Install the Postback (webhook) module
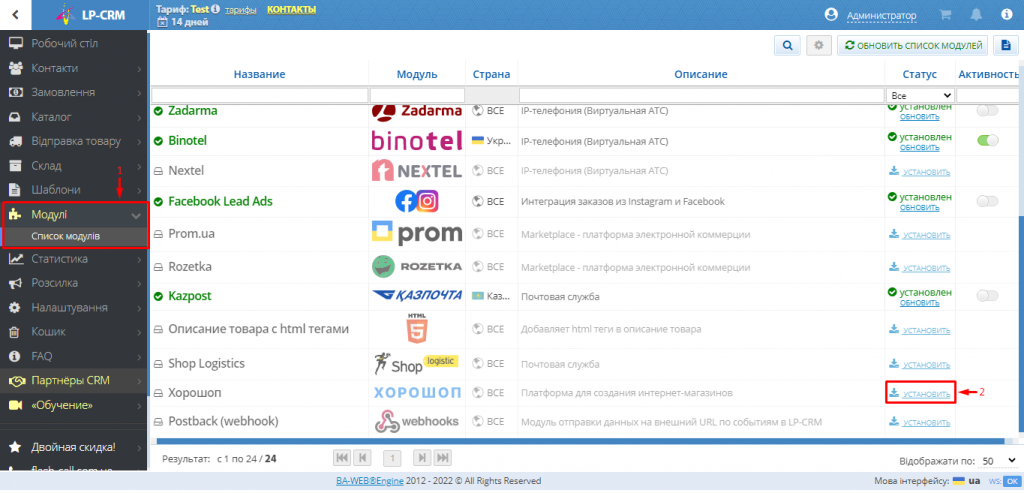1024x493 pixels. [920, 422]
